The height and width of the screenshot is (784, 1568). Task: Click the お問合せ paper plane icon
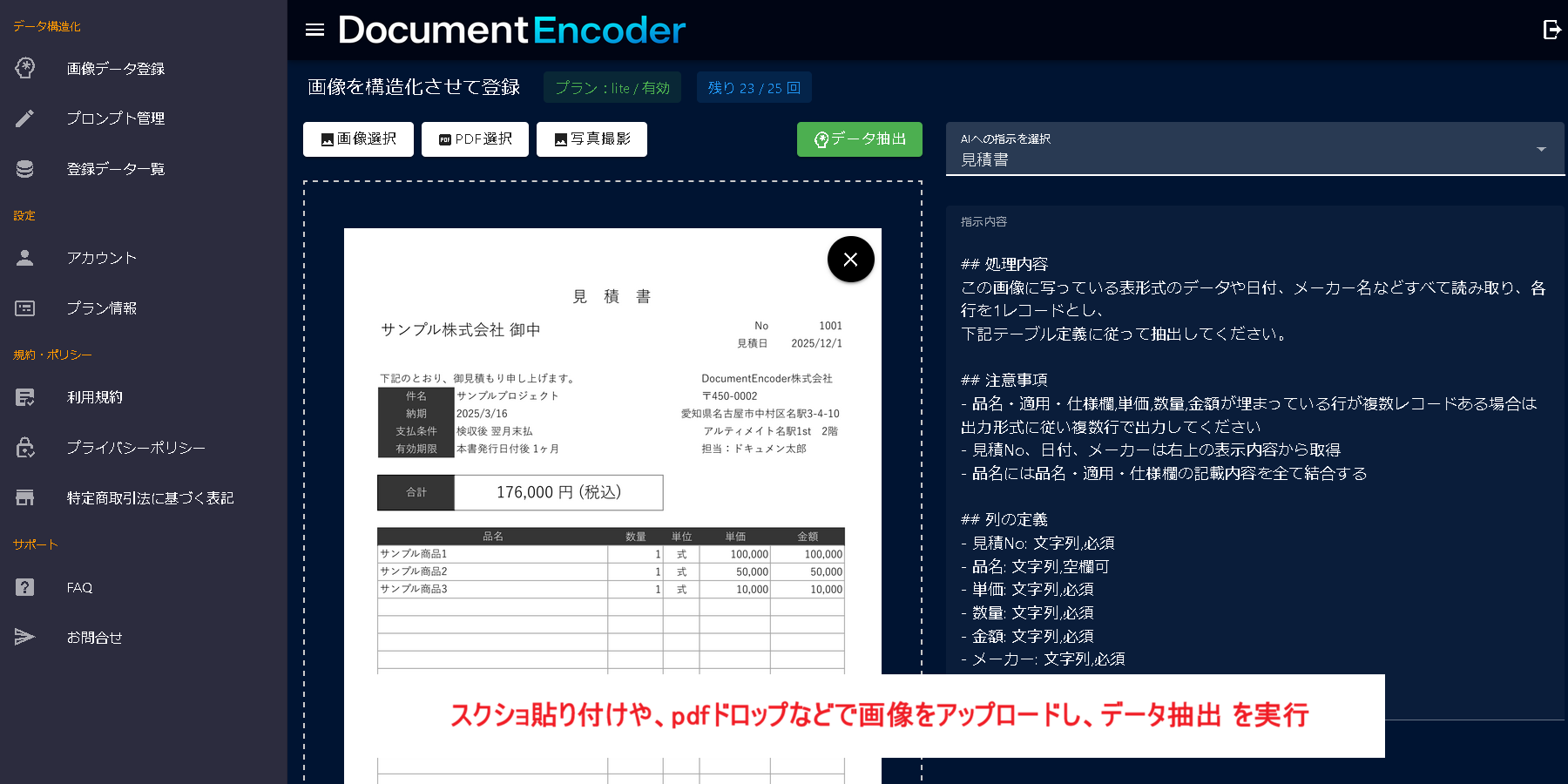(25, 638)
